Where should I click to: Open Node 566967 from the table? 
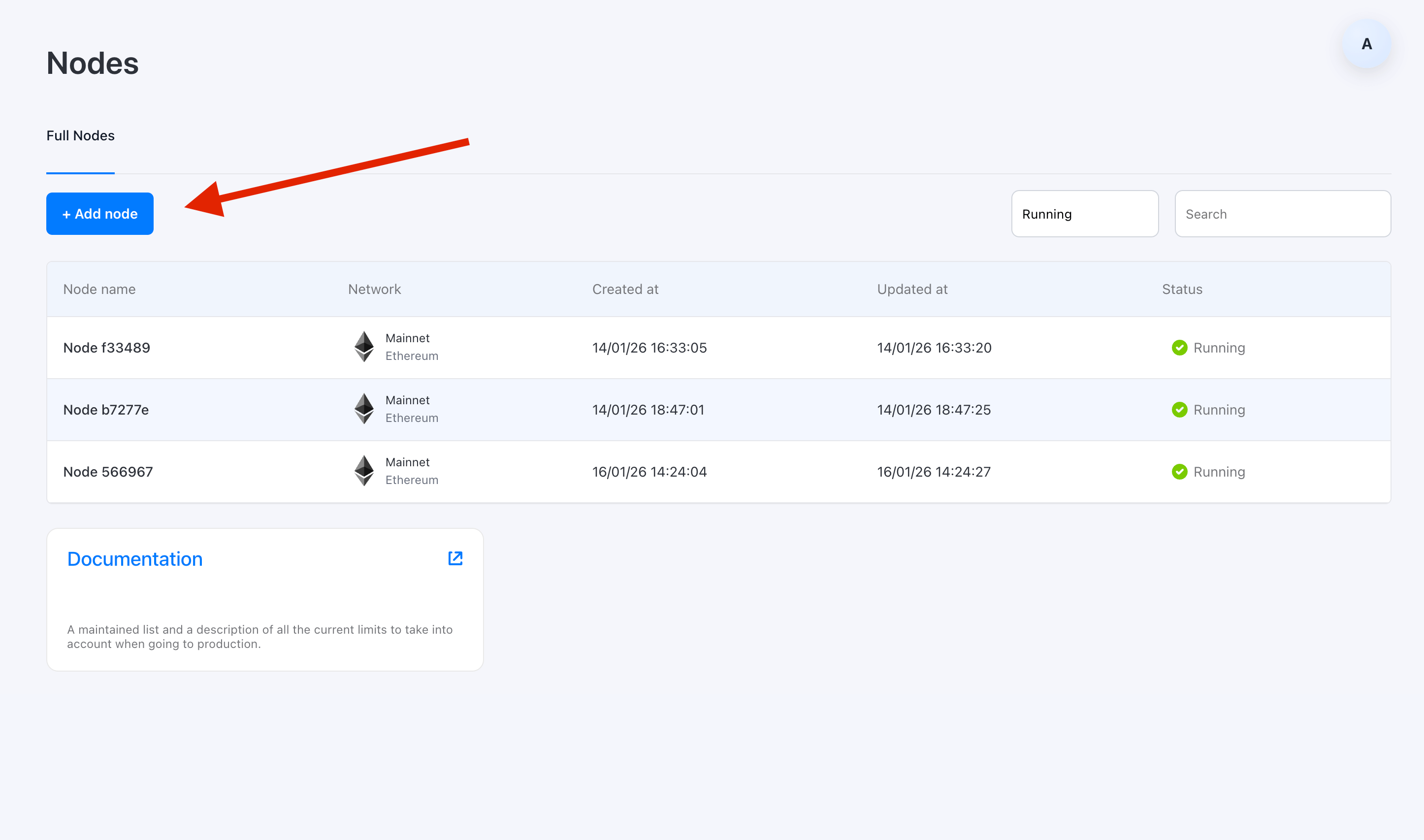pyautogui.click(x=108, y=472)
